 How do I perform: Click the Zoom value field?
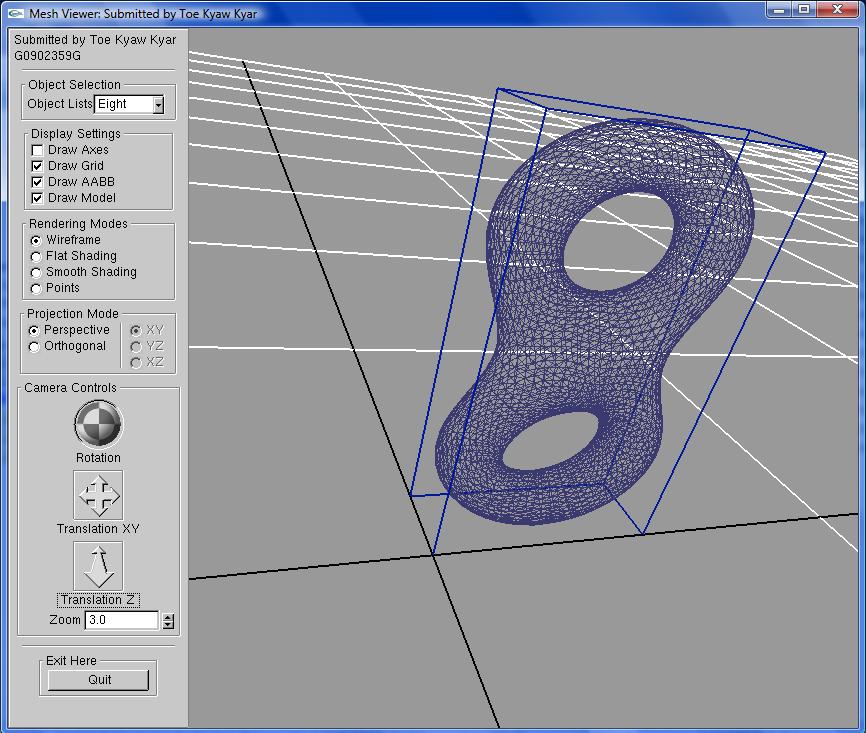[x=122, y=620]
